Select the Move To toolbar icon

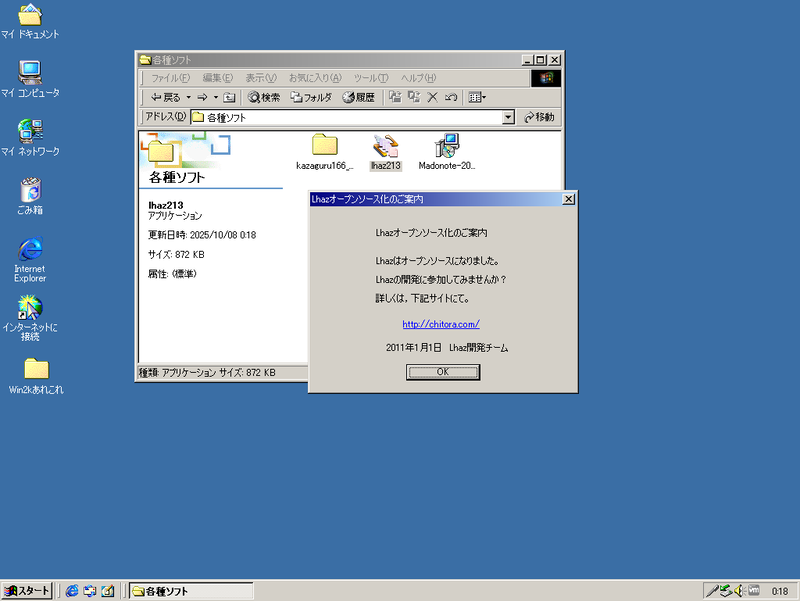point(396,97)
